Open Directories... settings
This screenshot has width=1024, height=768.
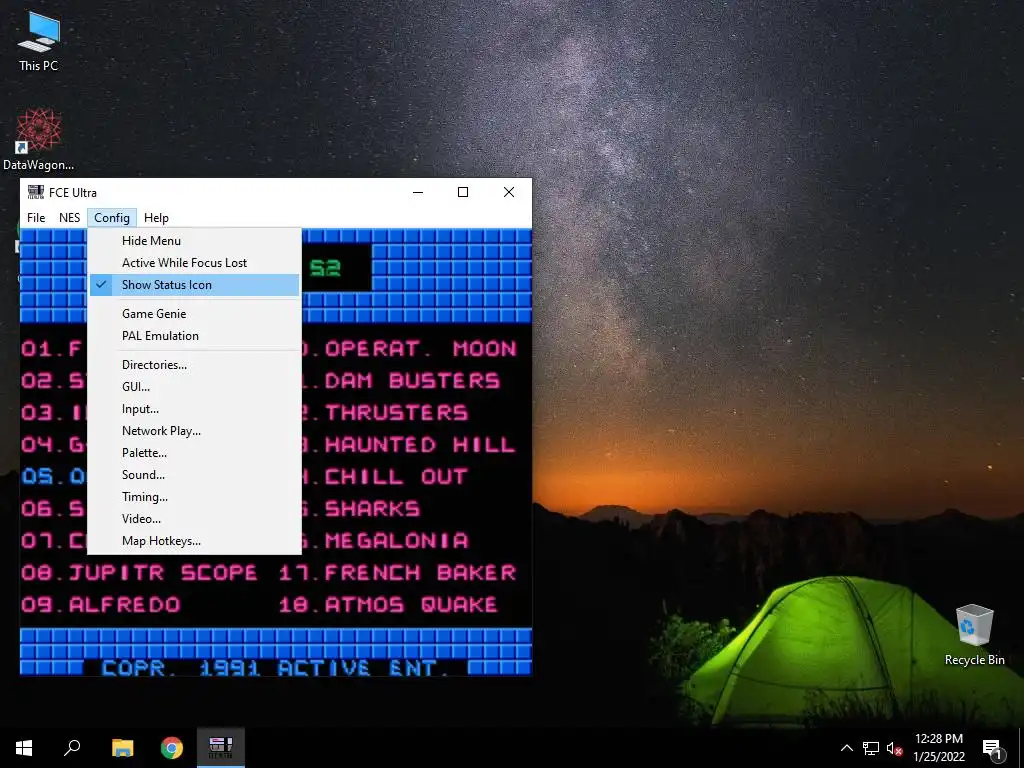coord(194,364)
